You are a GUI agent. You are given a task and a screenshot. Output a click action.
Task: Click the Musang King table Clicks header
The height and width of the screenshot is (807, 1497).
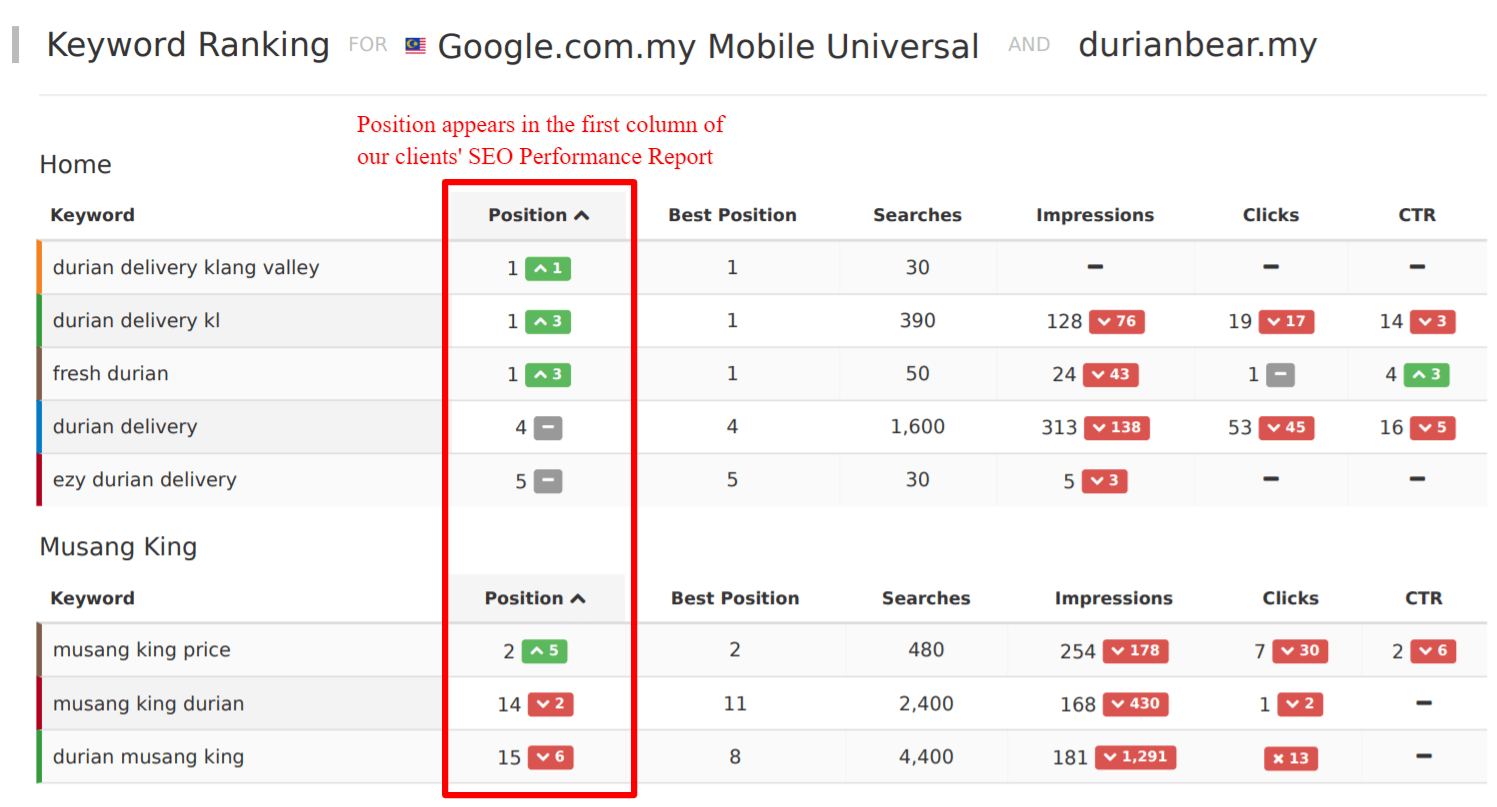point(1290,598)
